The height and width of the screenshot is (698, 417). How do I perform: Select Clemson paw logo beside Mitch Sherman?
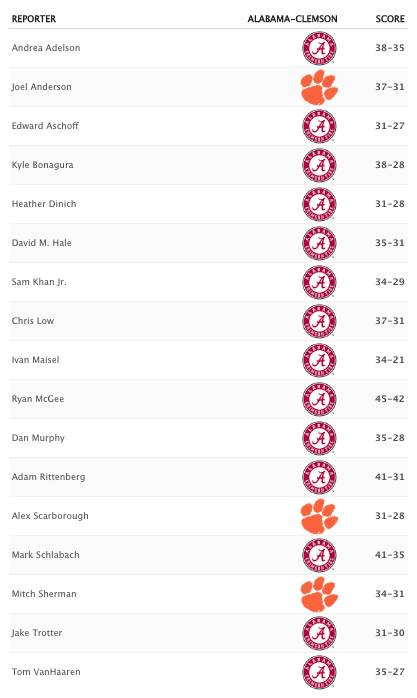click(x=319, y=594)
